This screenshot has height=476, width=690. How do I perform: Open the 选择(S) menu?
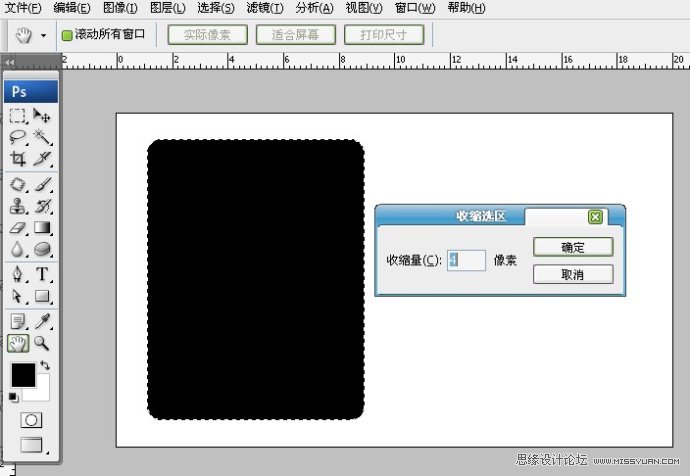(x=216, y=8)
